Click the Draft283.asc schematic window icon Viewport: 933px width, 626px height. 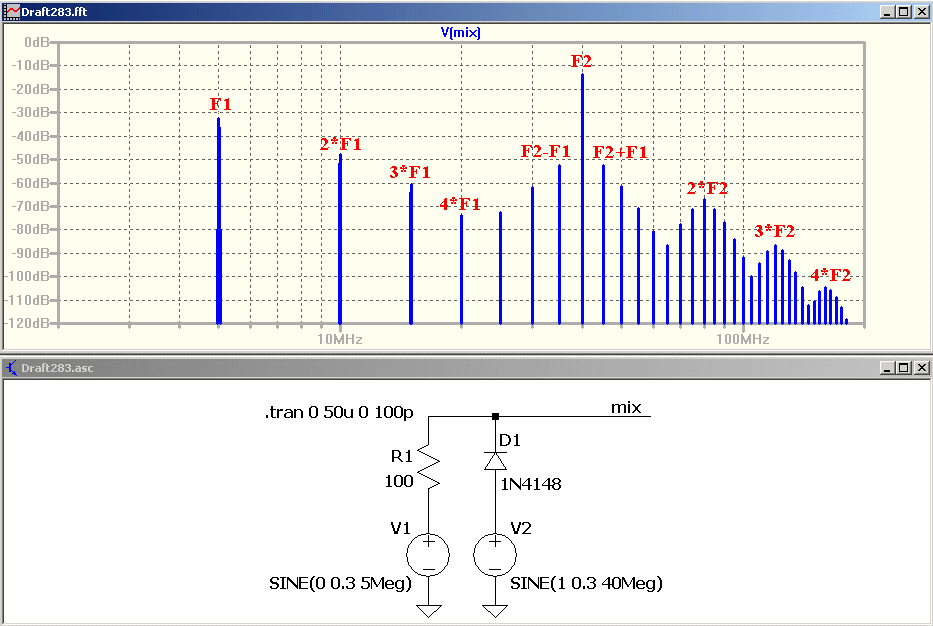[11, 368]
